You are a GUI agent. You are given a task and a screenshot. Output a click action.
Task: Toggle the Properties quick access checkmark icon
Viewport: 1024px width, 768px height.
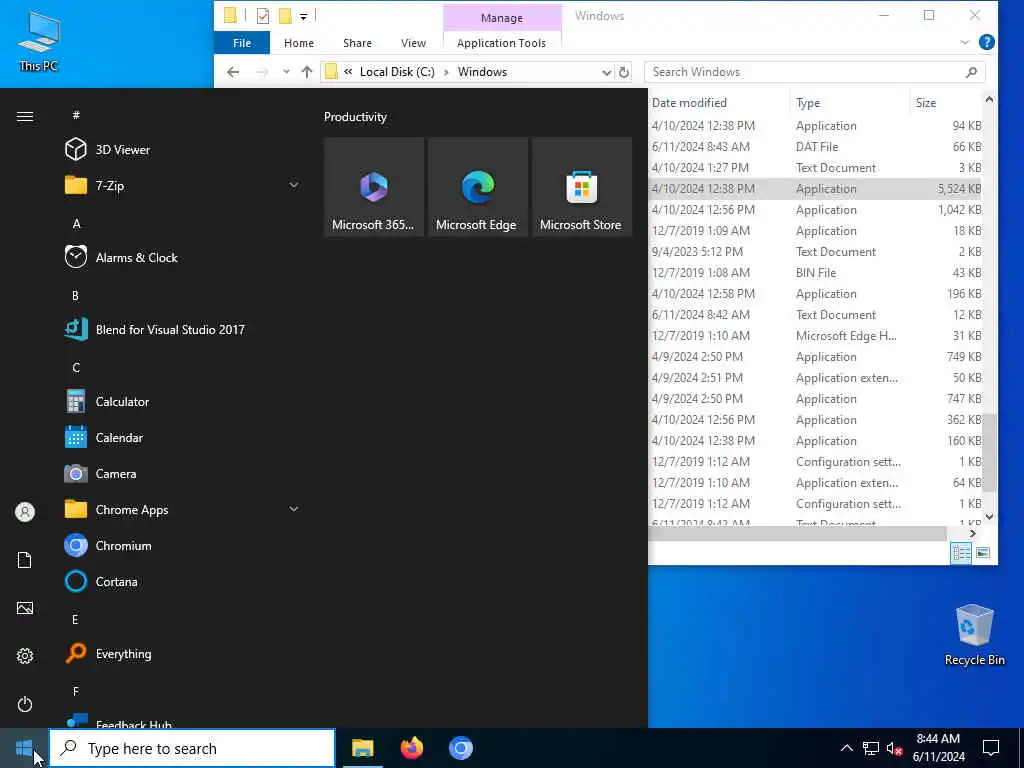click(263, 16)
